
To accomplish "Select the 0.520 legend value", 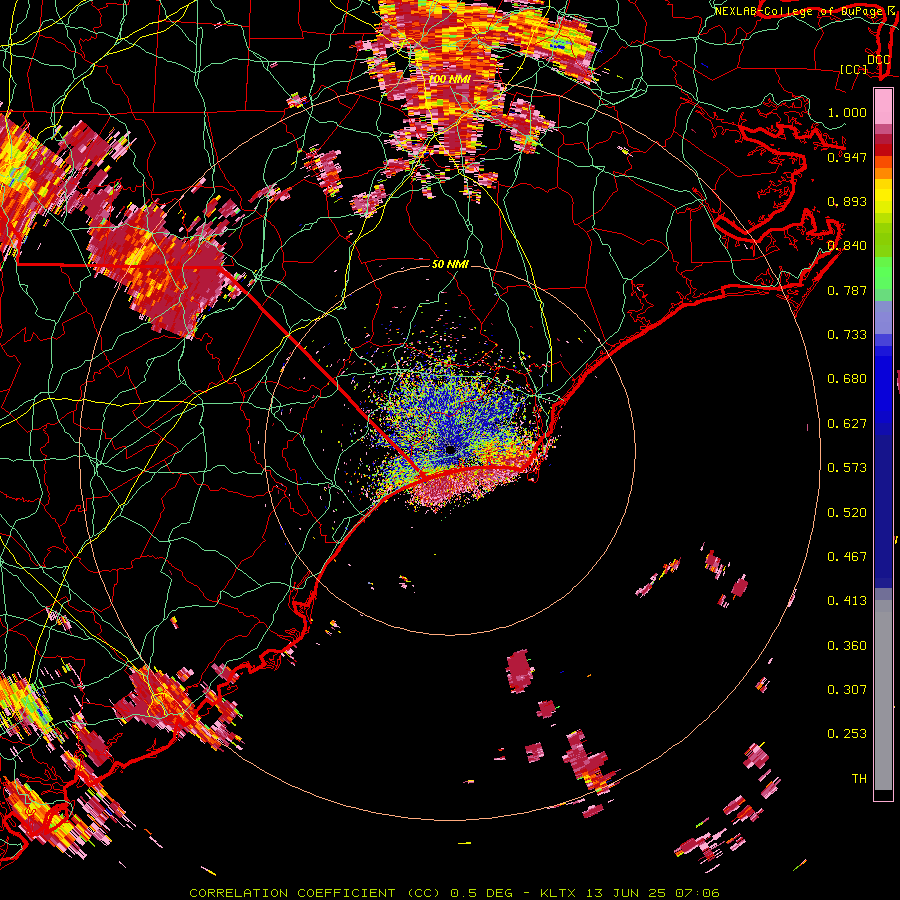I will click(847, 513).
